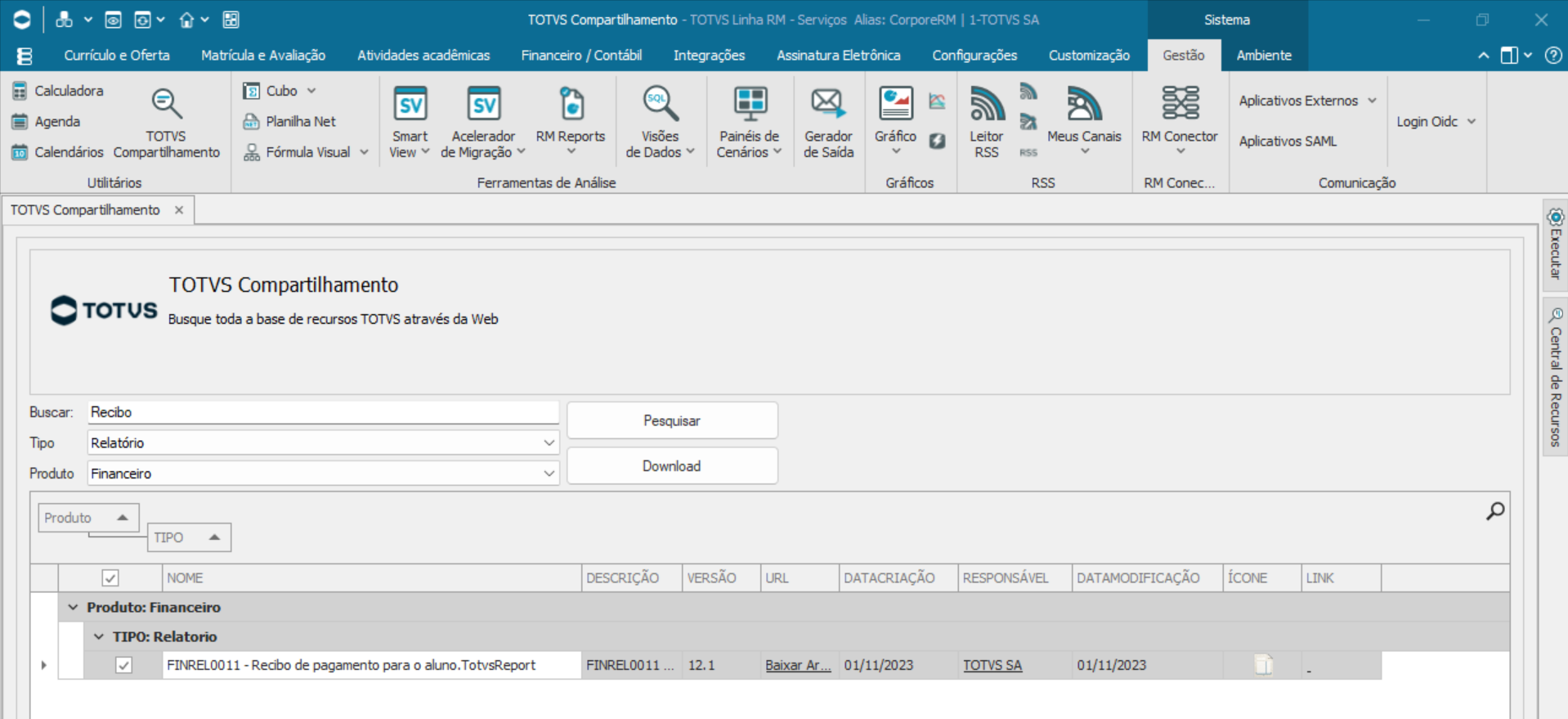Collapse the TIPO: Relatorio group
Viewport: 1568px width, 719px height.
pos(99,636)
